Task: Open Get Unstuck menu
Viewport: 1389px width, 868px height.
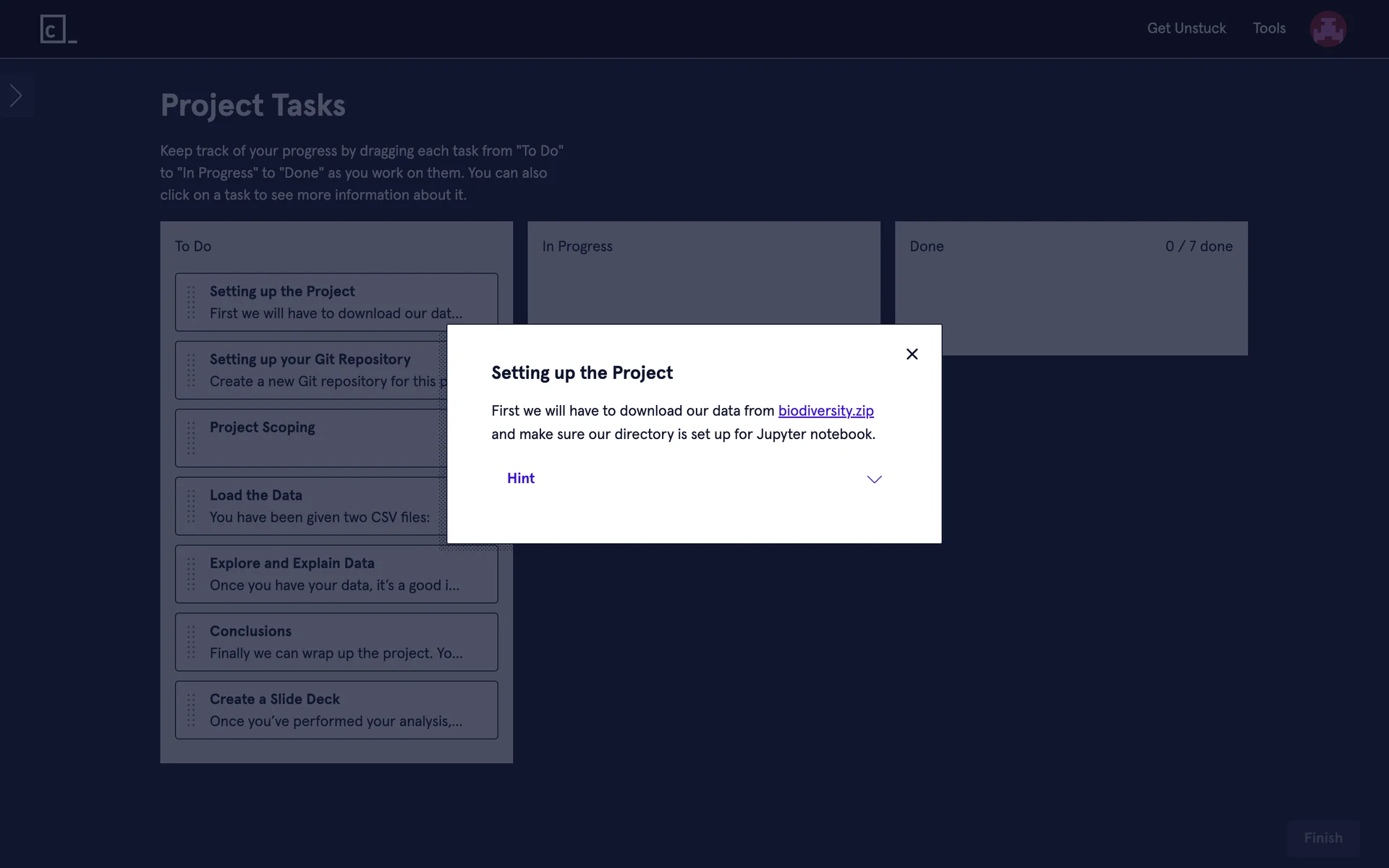Action: (x=1186, y=28)
